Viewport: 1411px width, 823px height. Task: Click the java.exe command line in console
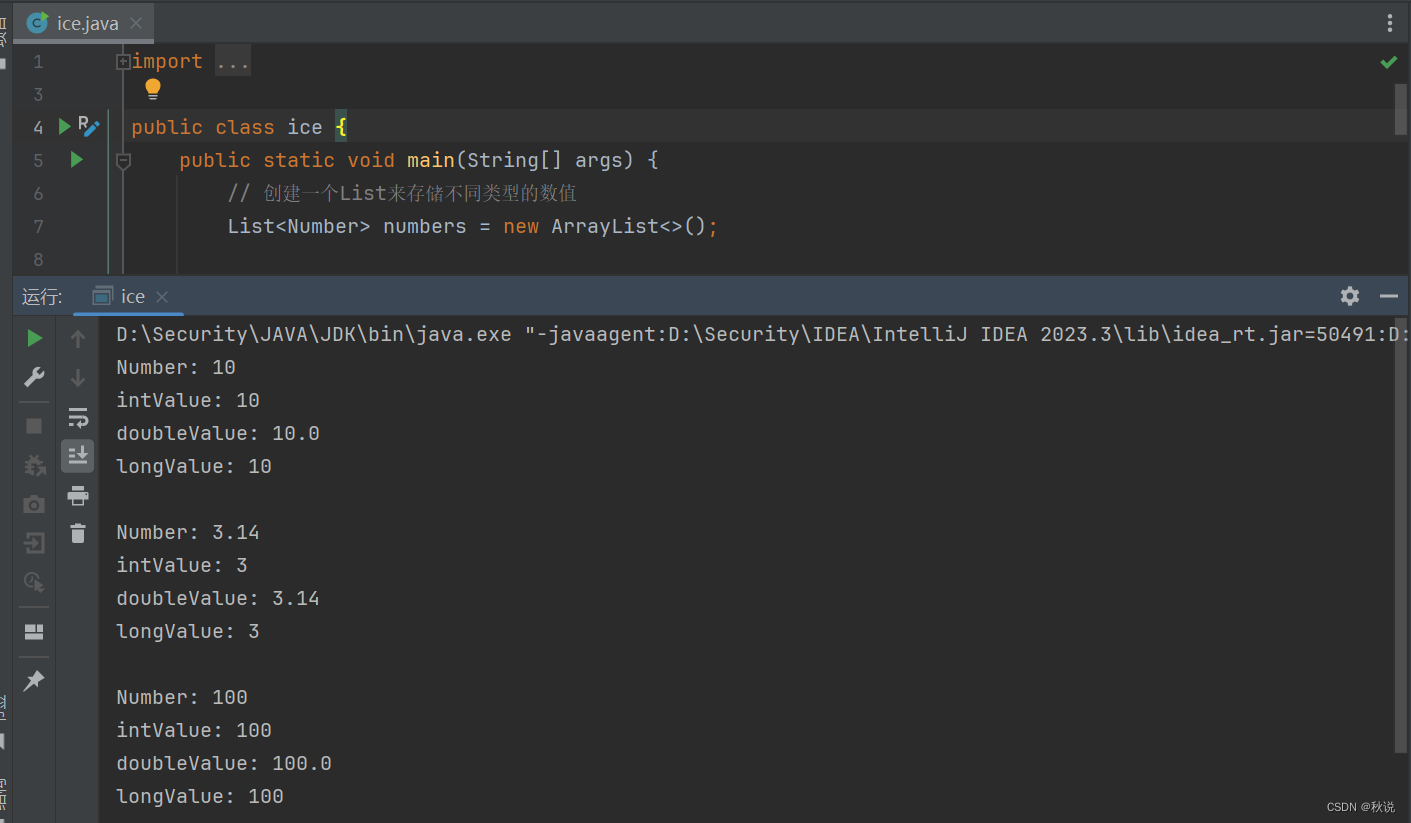pyautogui.click(x=763, y=334)
